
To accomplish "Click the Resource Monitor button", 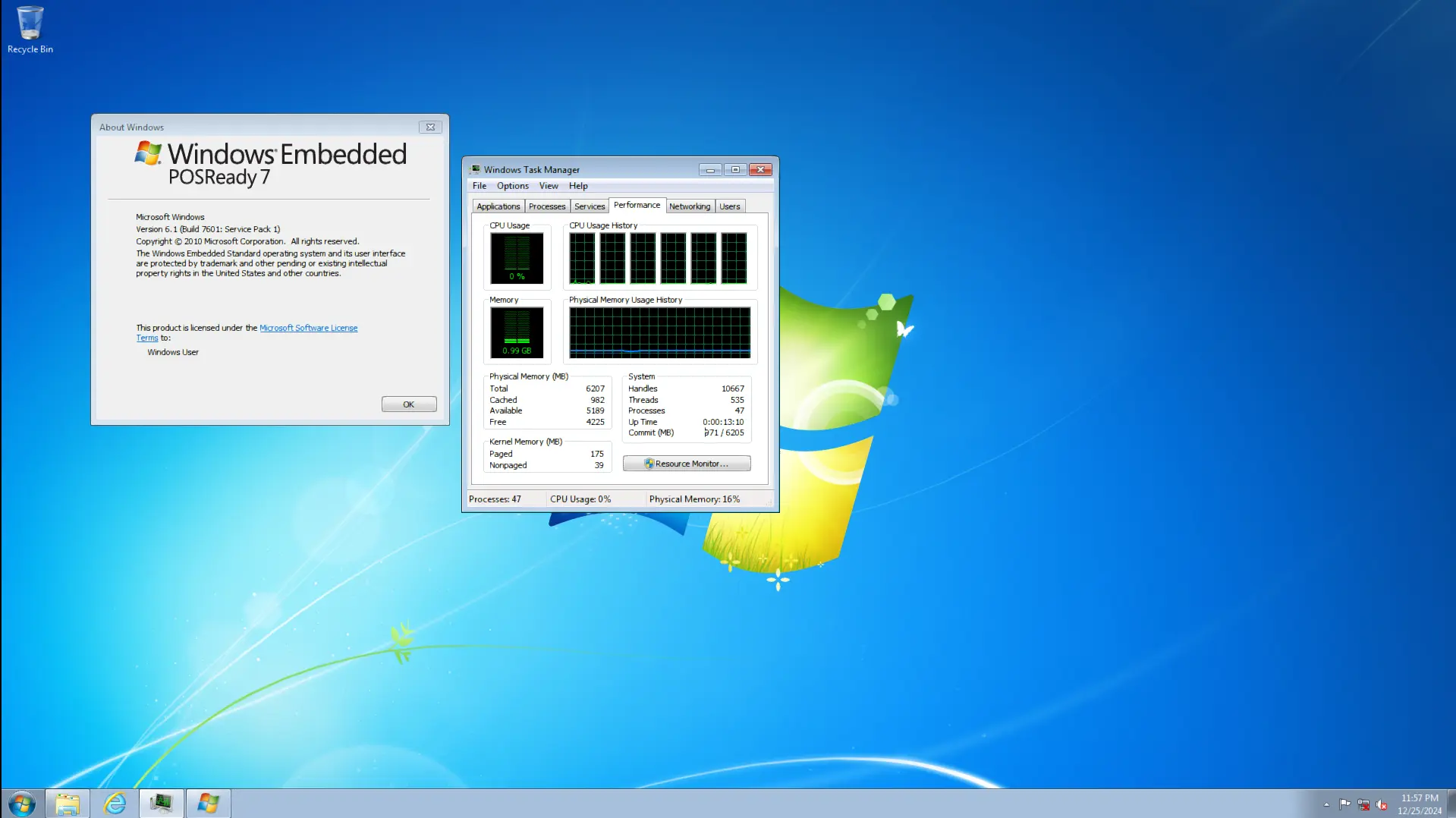I will [x=687, y=464].
